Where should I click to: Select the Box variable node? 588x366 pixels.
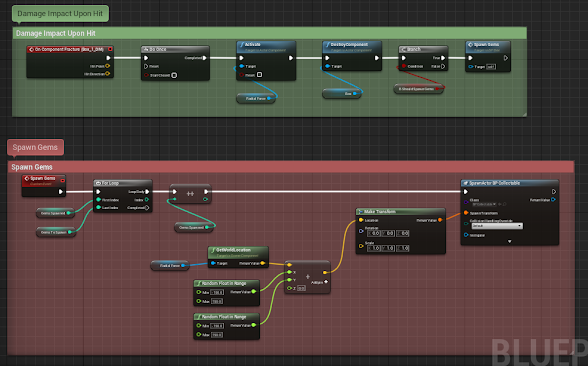click(x=342, y=93)
